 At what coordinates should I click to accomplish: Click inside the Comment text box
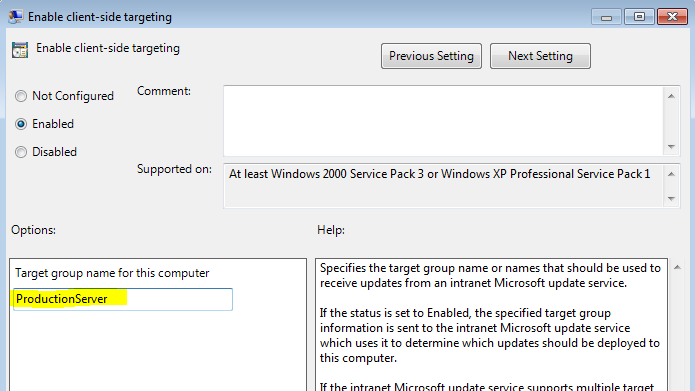[443, 121]
